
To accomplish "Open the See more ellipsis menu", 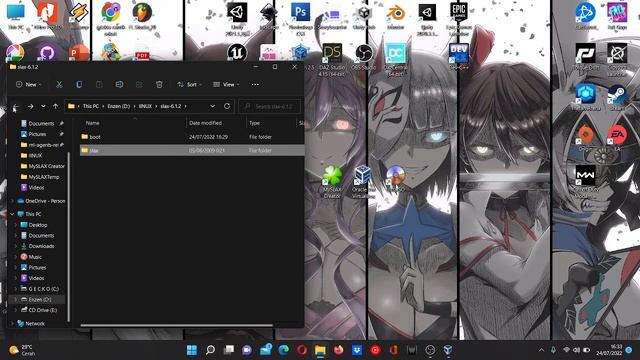I will (255, 84).
